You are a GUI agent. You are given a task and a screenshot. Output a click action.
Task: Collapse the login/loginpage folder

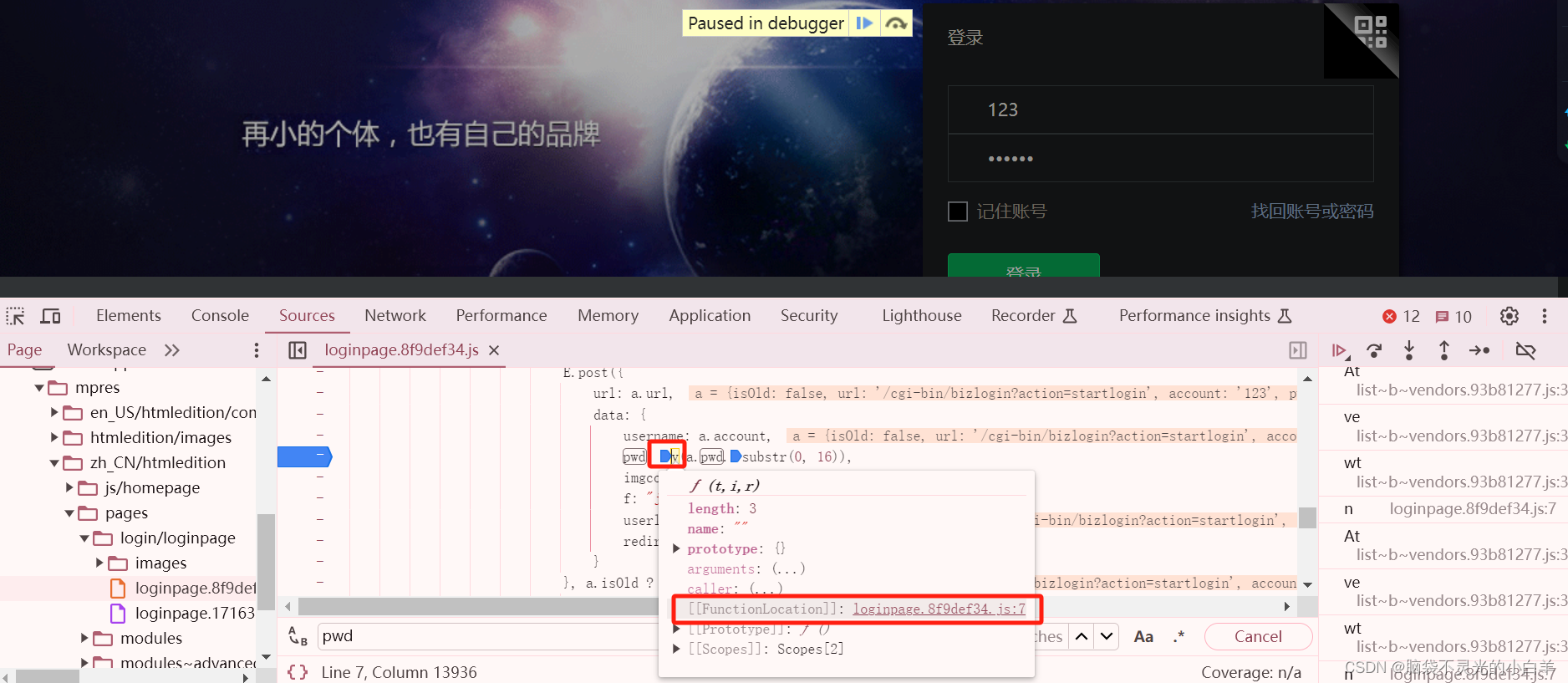tap(84, 538)
